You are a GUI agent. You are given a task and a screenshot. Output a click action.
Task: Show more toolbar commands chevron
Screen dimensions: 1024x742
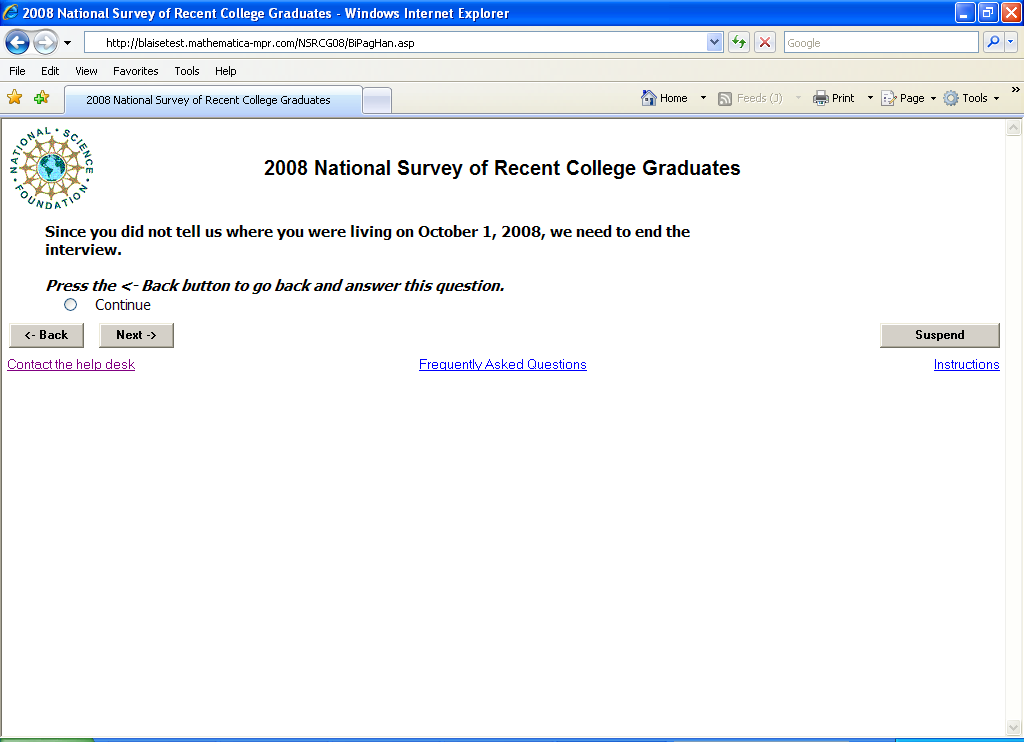(1016, 89)
